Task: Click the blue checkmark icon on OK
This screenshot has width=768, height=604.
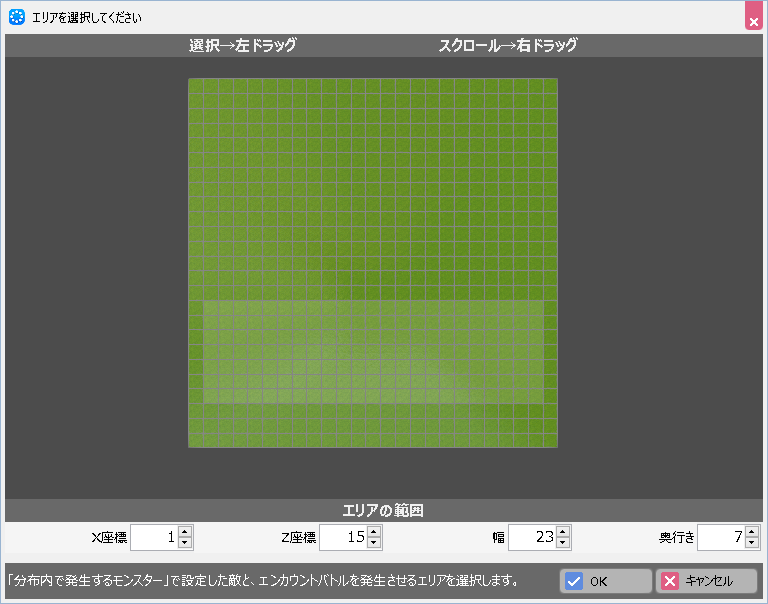Action: [x=574, y=581]
